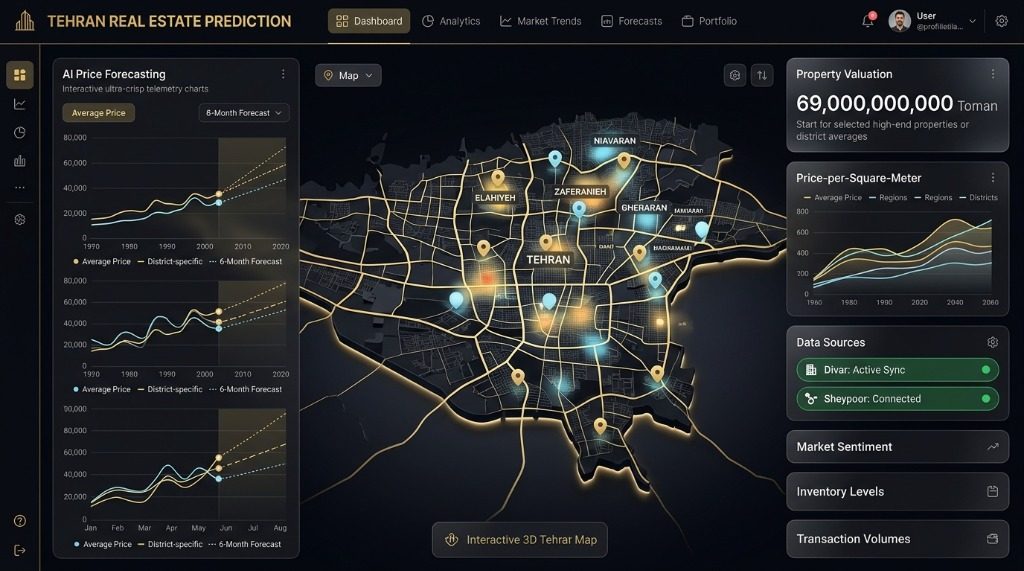Click the TEHRAN map label
Viewport: 1024px width, 571px height.
pyautogui.click(x=548, y=259)
